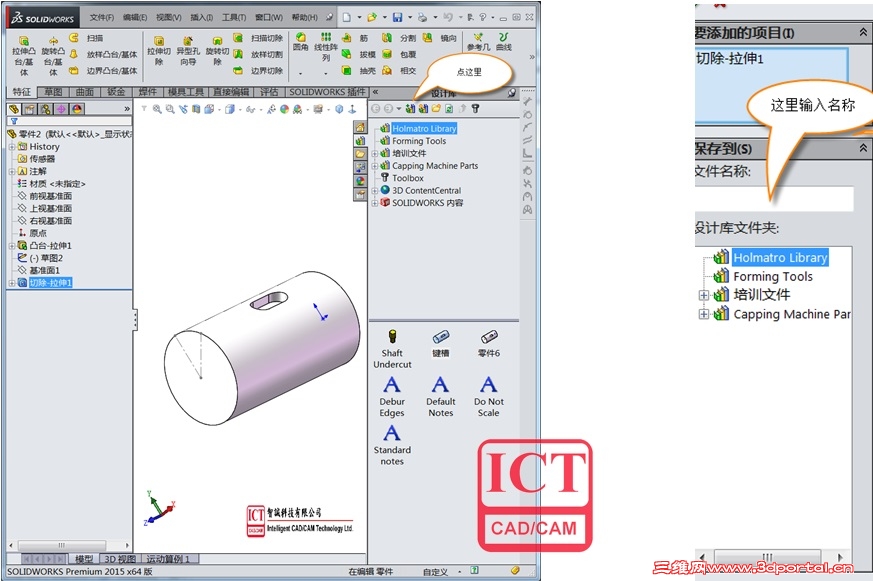
Task: Switch to the 运动算例 1 bottom tab
Action: click(168, 559)
